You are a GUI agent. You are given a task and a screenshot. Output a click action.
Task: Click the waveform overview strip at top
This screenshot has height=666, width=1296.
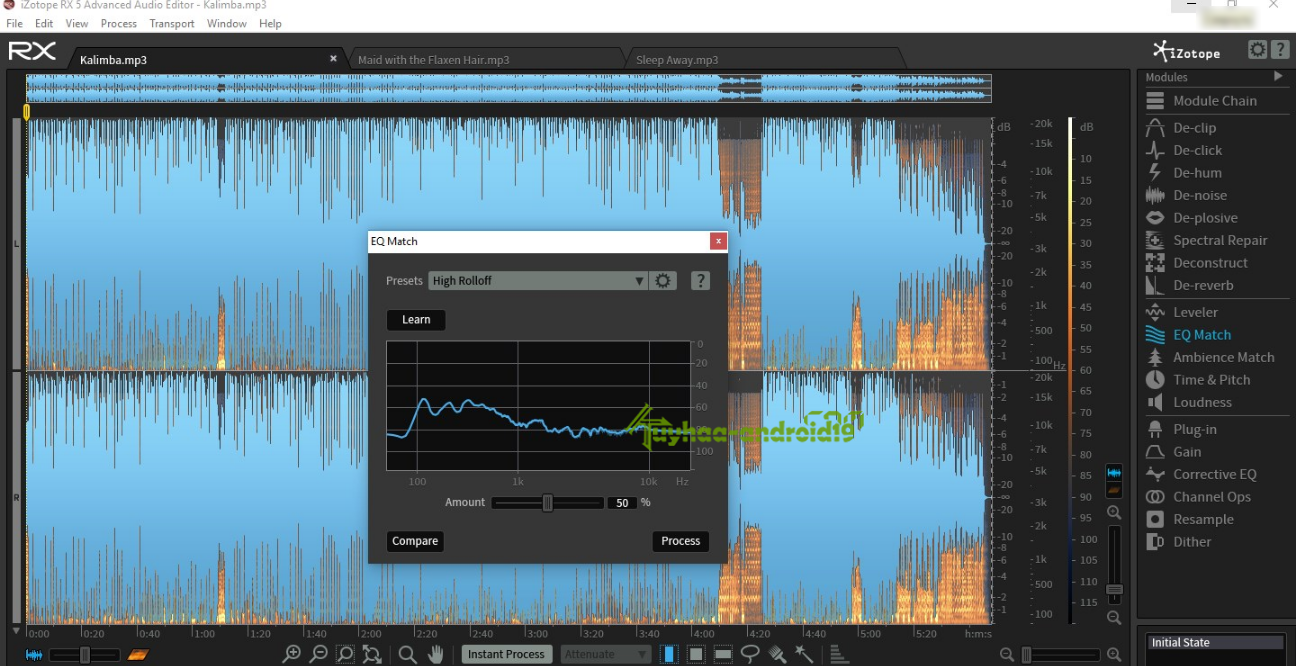(x=508, y=87)
